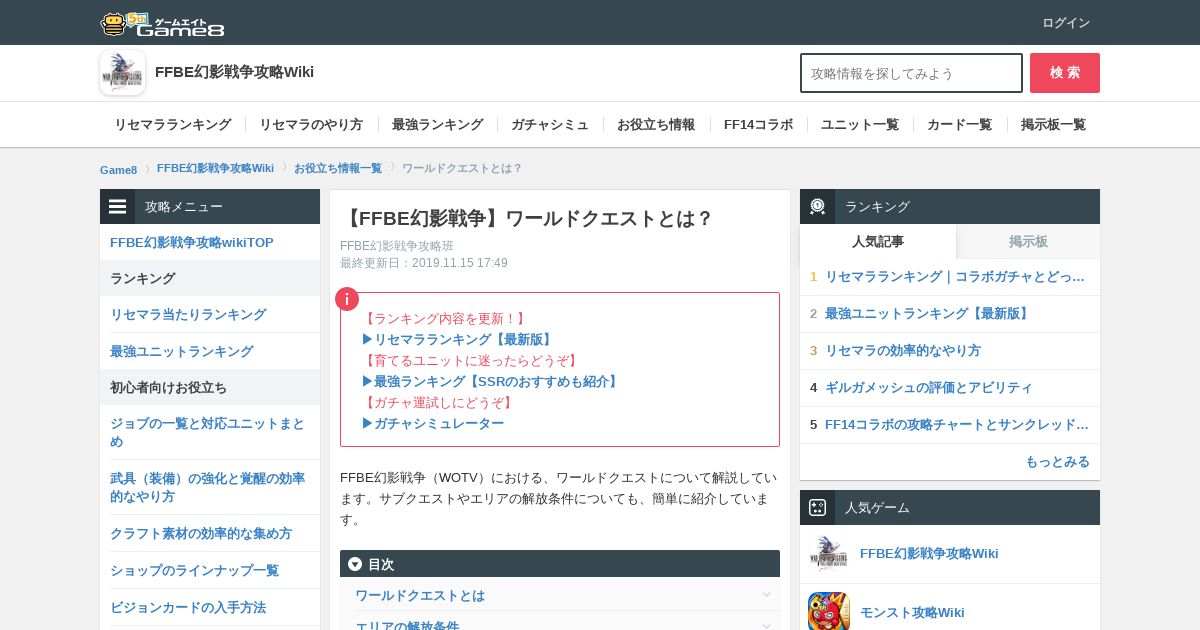Screen dimensions: 1200x630
Task: Open カード一覧 in top navigation
Action: pos(960,125)
